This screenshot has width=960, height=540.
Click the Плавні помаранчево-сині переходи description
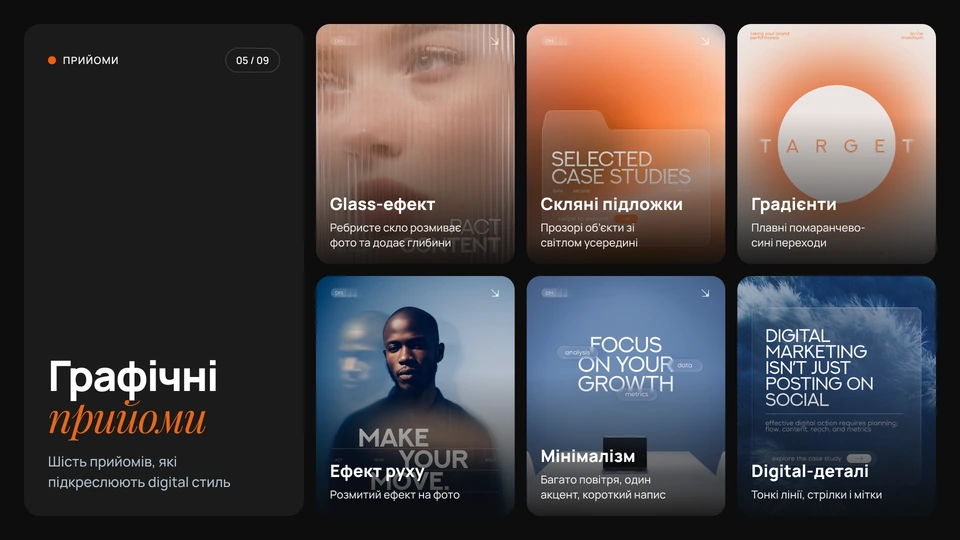click(808, 235)
